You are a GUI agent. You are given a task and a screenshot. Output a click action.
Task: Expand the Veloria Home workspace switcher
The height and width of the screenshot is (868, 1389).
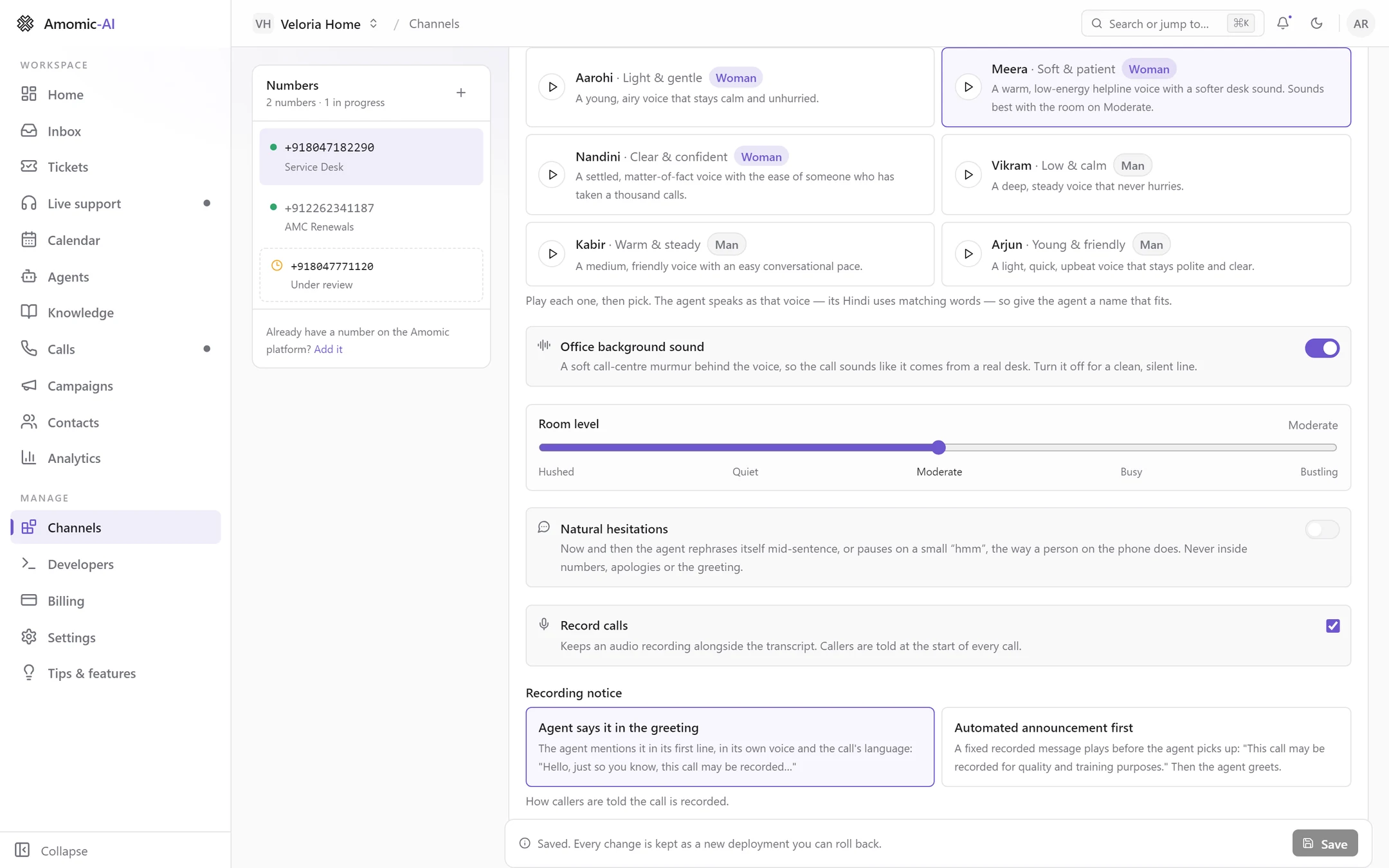coord(316,24)
